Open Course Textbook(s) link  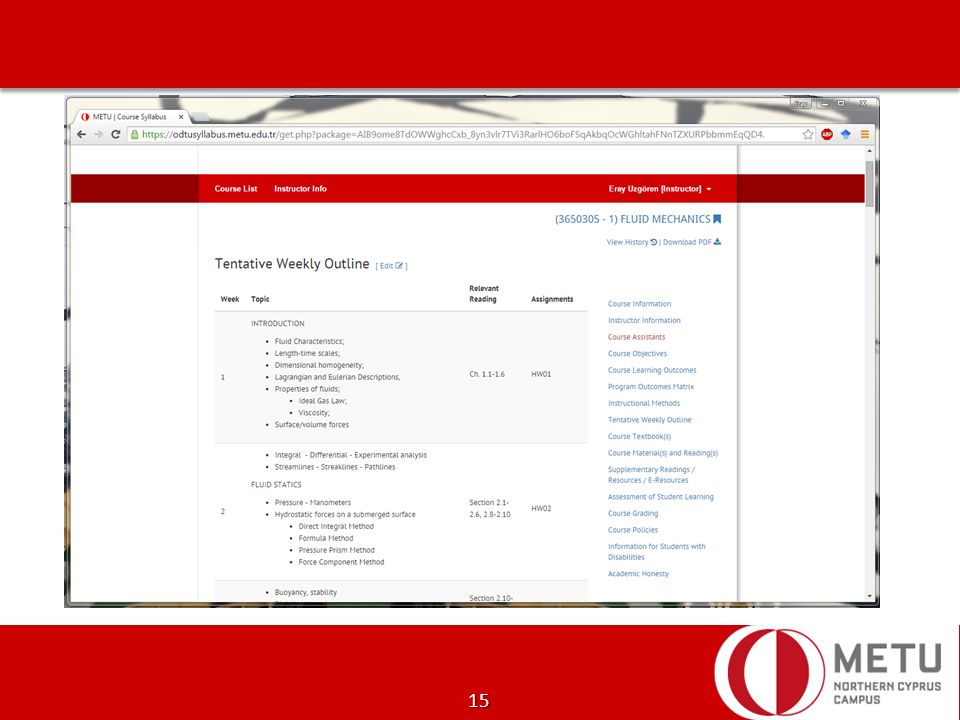(639, 436)
